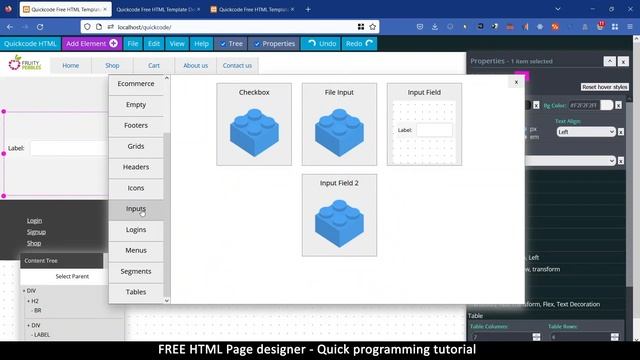Select the LABEL tree item
640x360 pixels.
tap(42, 335)
